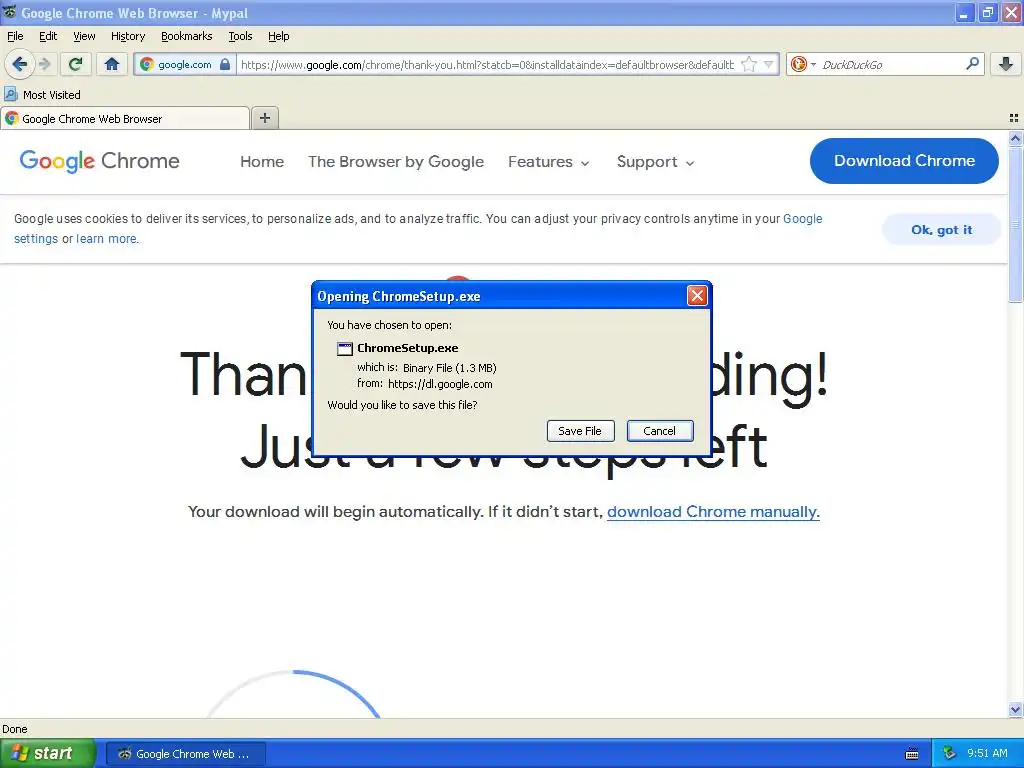The image size is (1024, 768).
Task: Click the scrollbar up arrow
Action: [x=1015, y=138]
